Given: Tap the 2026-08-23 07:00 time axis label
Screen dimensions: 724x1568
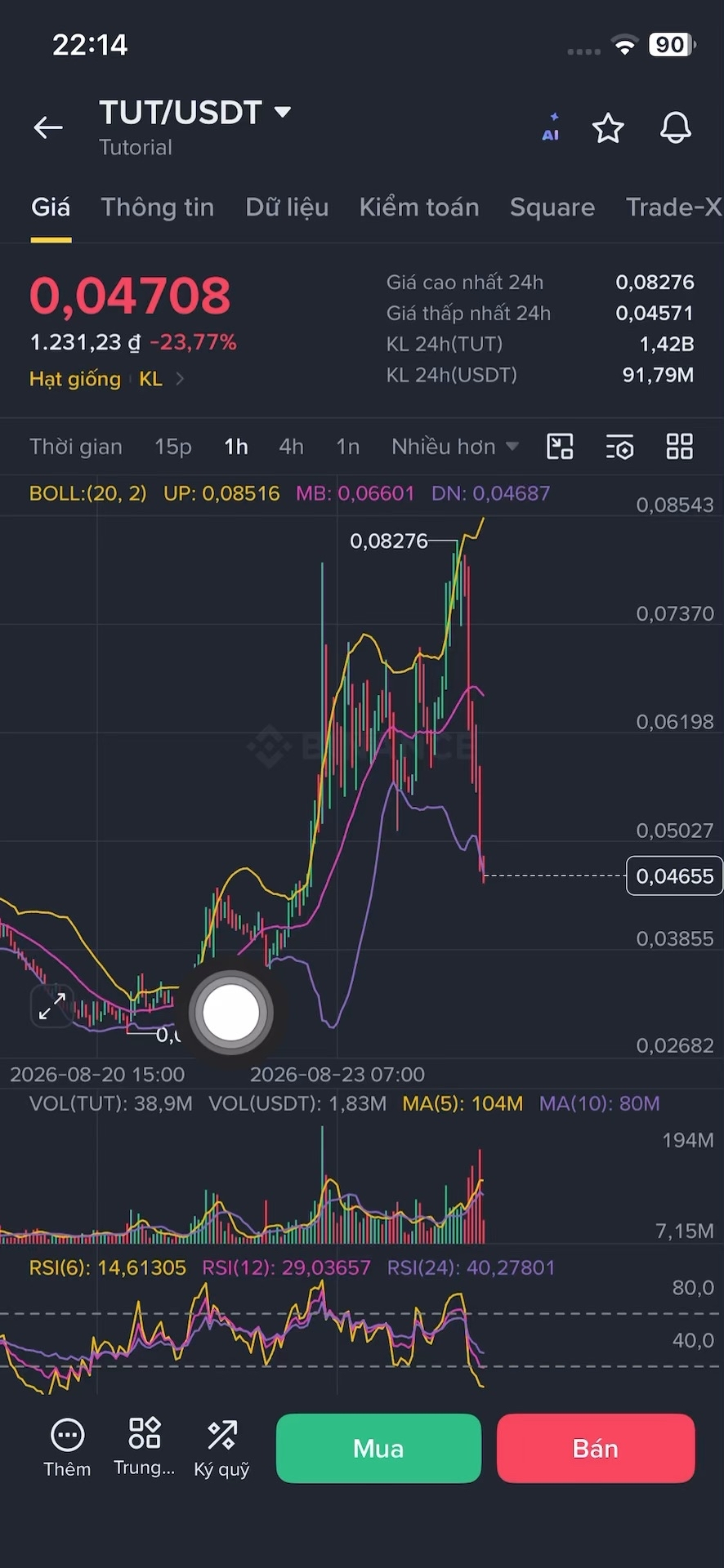Looking at the screenshot, I should (337, 1075).
